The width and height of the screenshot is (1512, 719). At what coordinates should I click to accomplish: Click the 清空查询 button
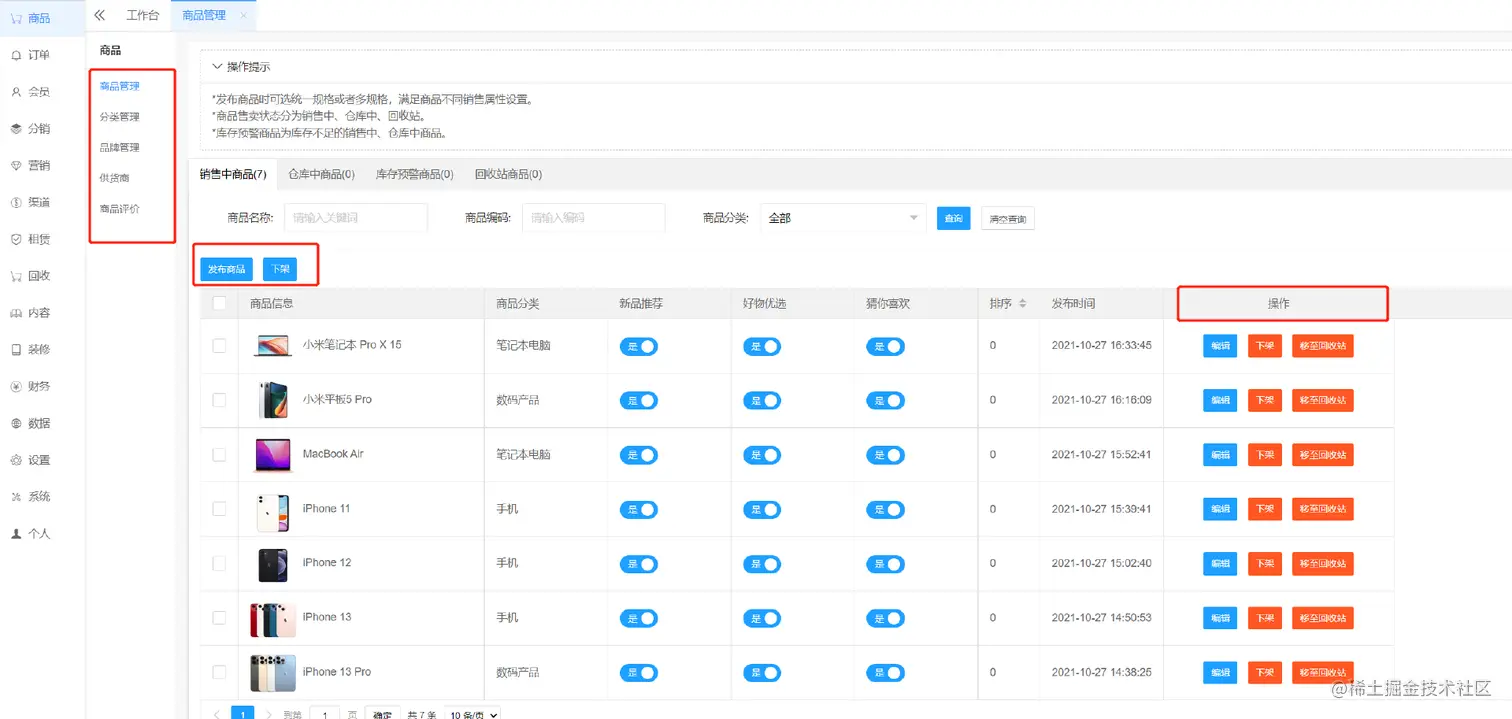(1008, 219)
